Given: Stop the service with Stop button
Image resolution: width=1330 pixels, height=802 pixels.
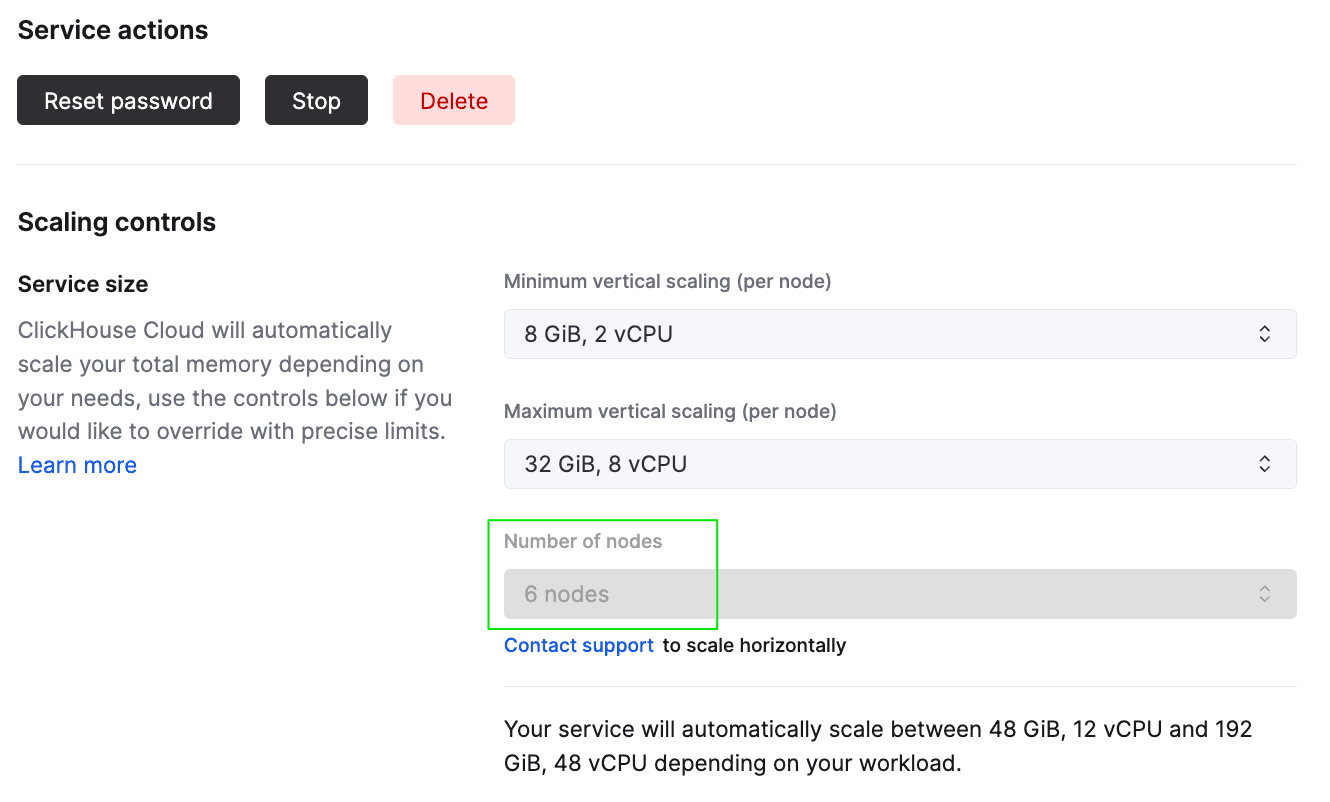Looking at the screenshot, I should click(316, 101).
